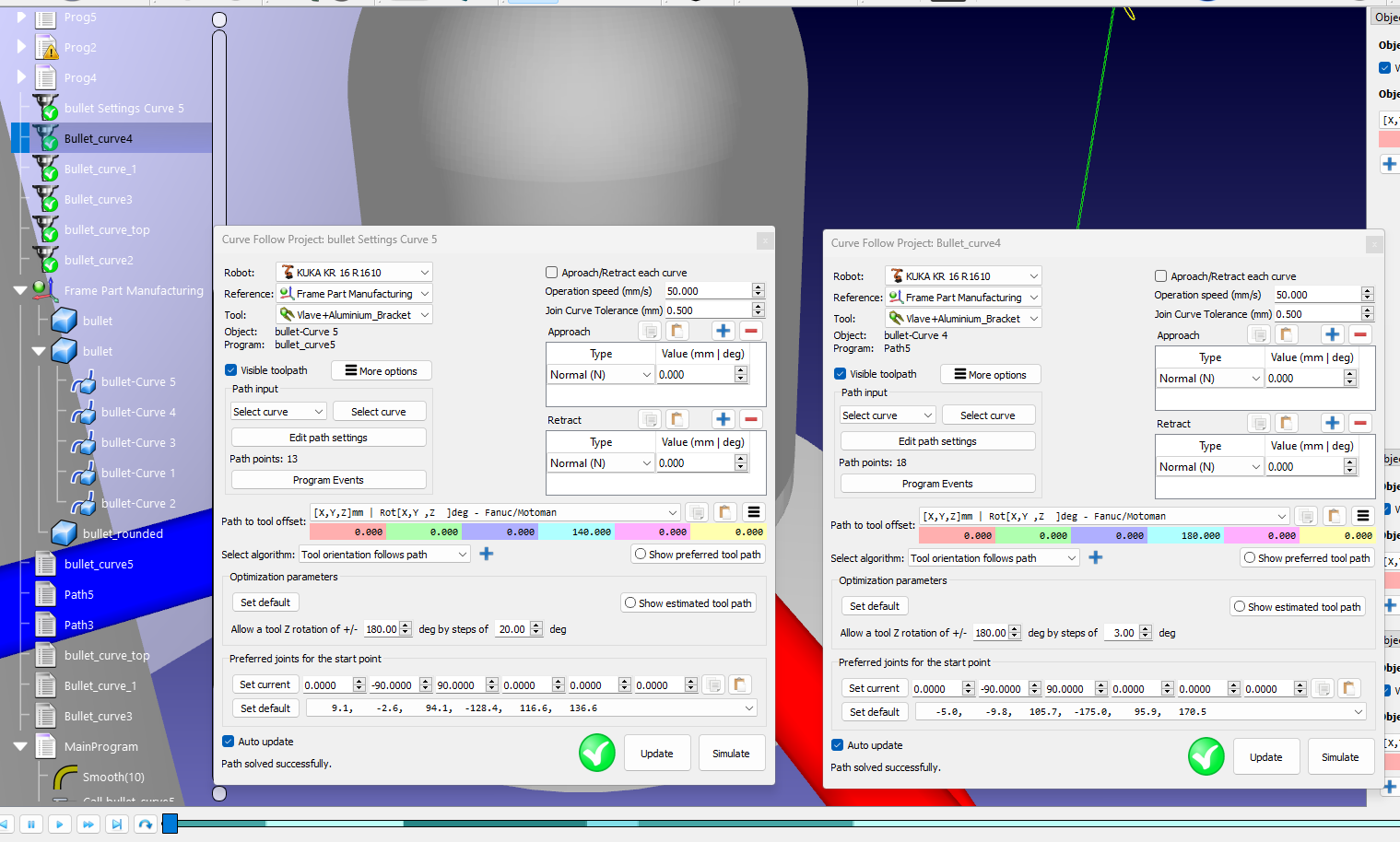This screenshot has height=842, width=1400.
Task: Click green checkmark icon in Bullet_curve4 dialog
Action: pyautogui.click(x=1206, y=756)
